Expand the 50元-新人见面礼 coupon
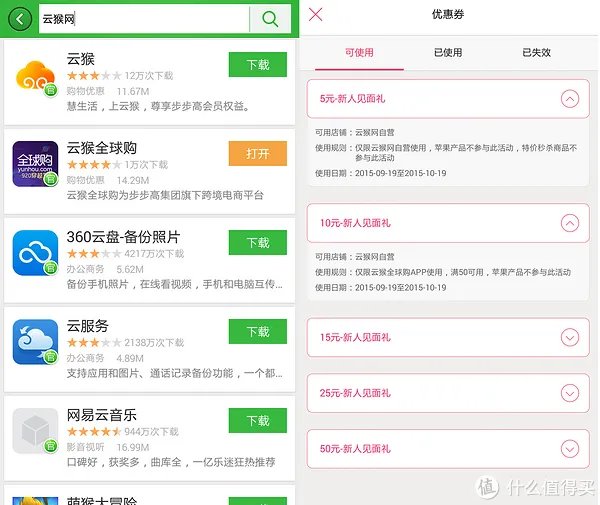The height and width of the screenshot is (505, 600). (570, 449)
